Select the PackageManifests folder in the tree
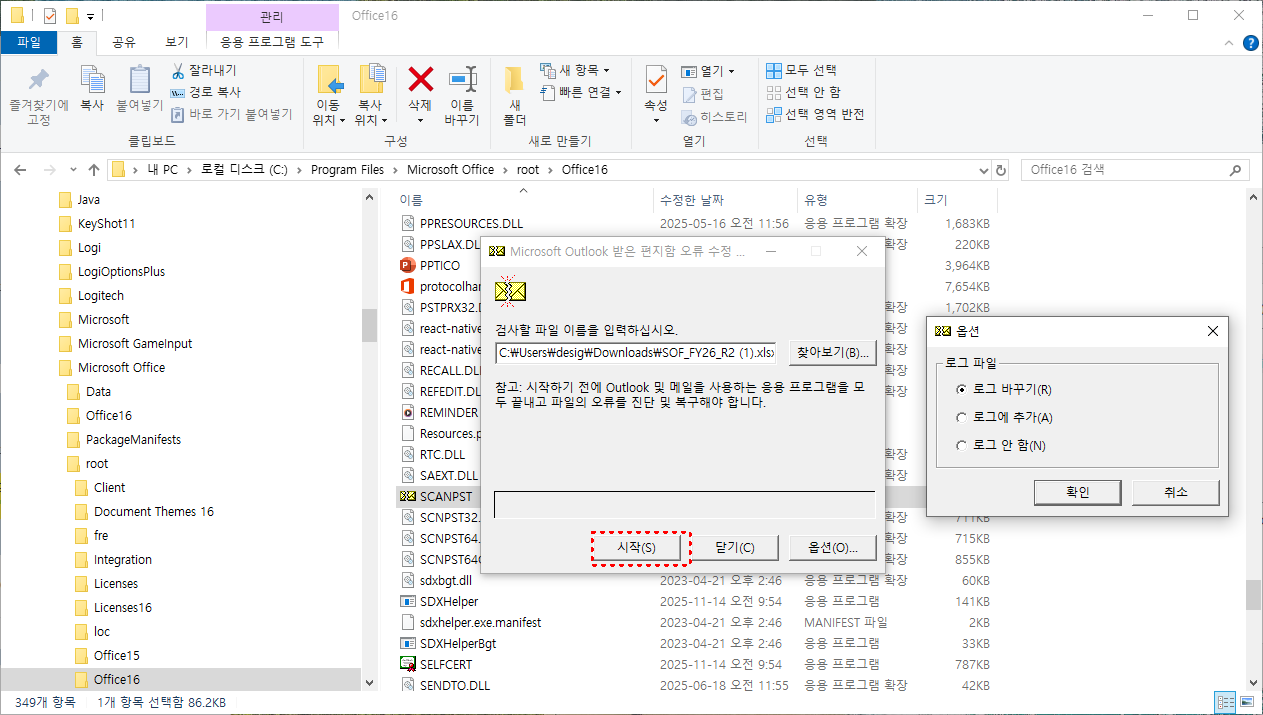 133,439
